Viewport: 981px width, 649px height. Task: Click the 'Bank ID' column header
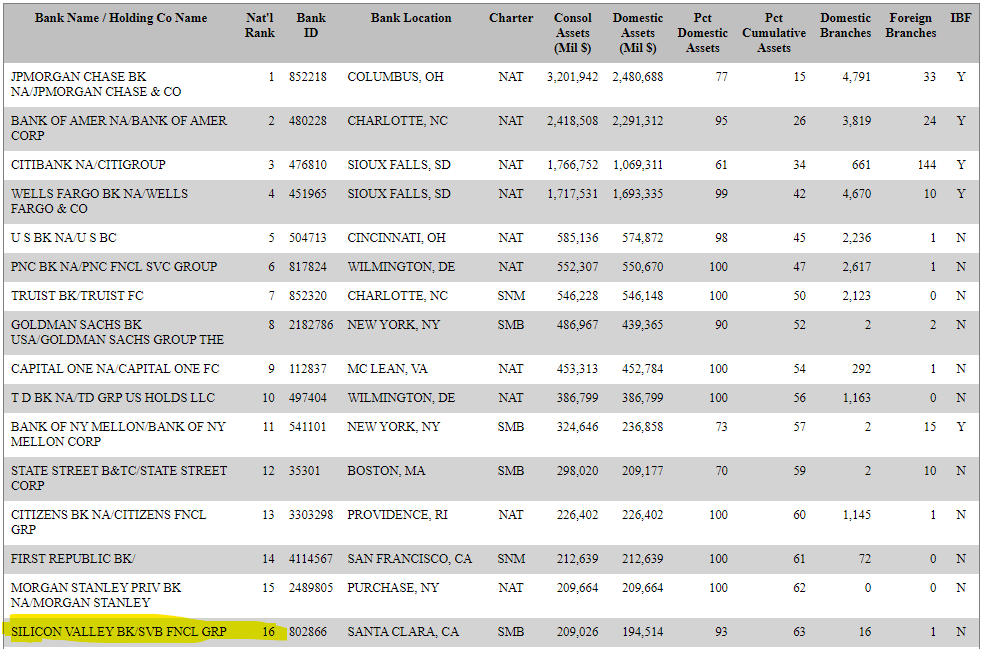311,26
